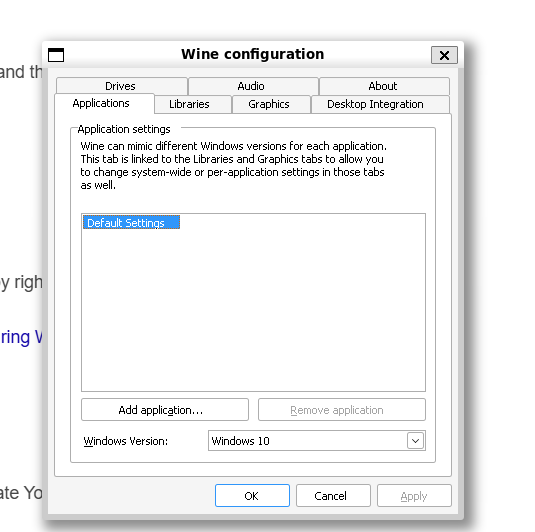
Task: Go to the Desktop Integration tab
Action: tap(380, 104)
